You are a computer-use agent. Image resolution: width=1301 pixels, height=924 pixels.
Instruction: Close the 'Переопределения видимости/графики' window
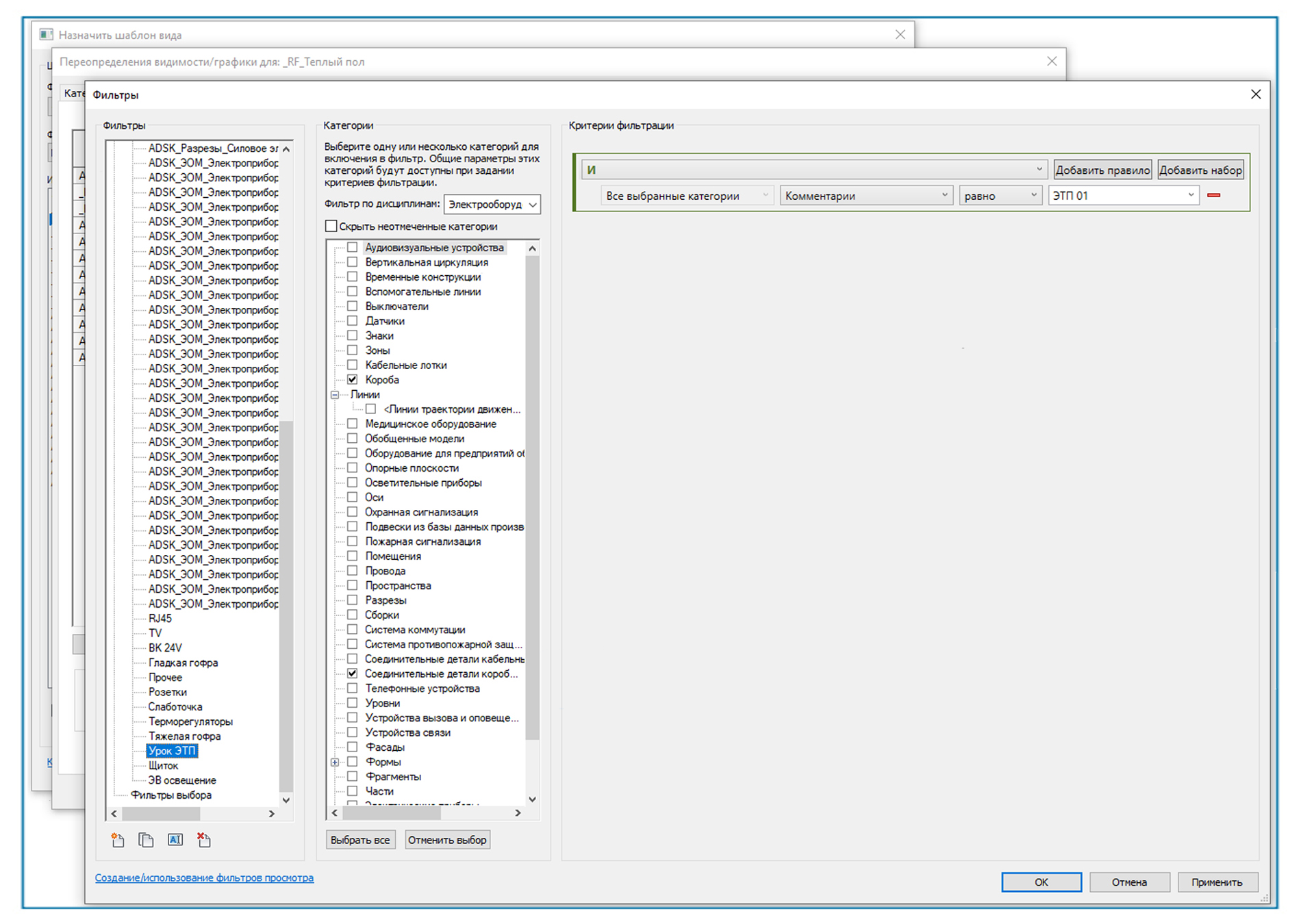click(1052, 62)
